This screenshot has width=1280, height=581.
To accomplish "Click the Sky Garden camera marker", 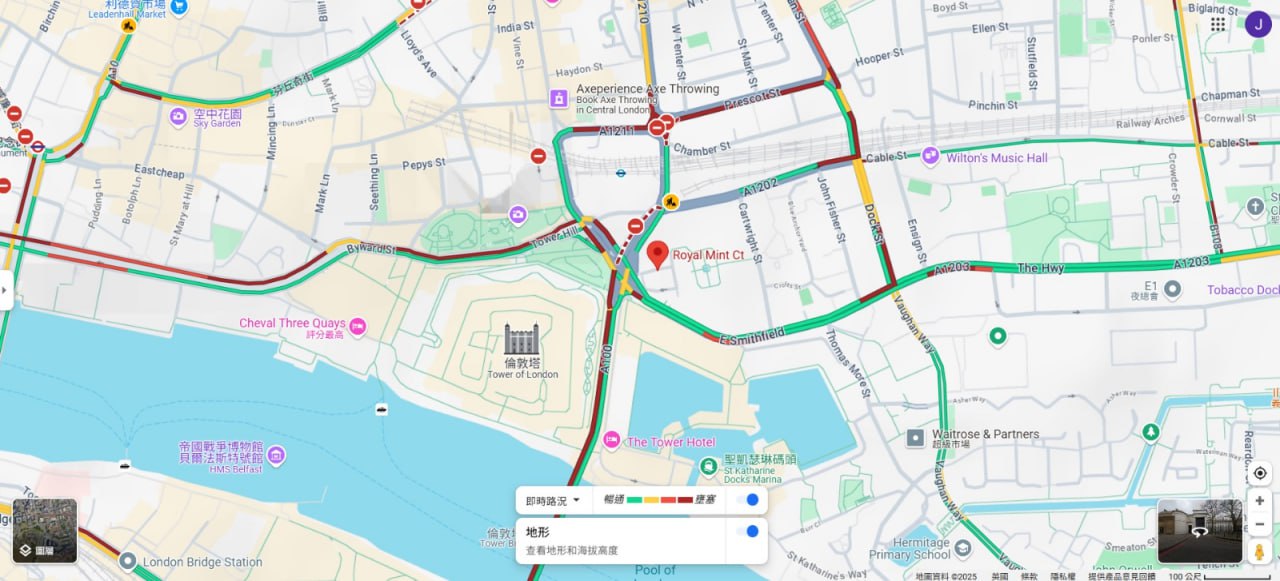I will [178, 117].
